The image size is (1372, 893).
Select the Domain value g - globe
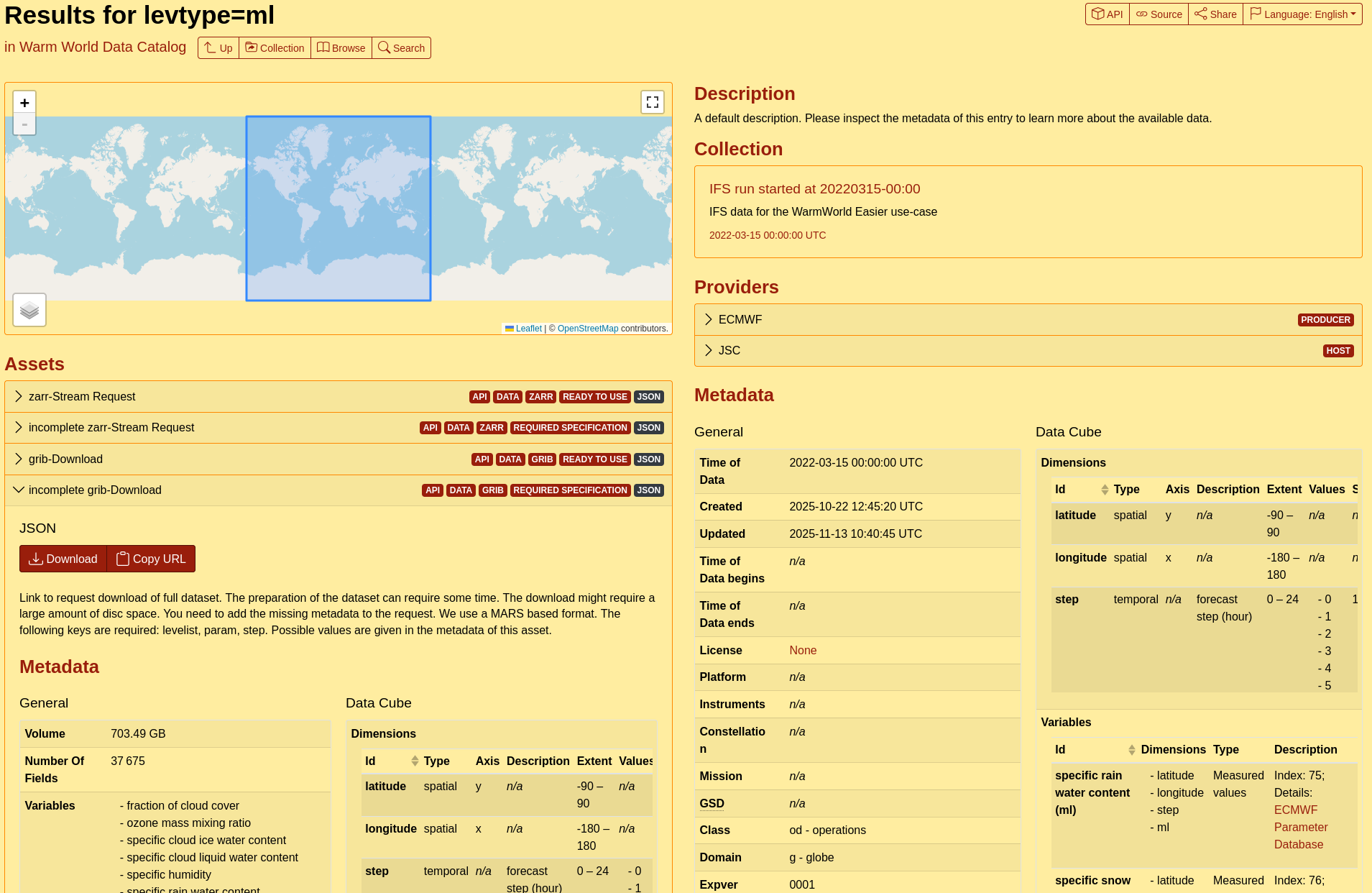click(x=811, y=858)
